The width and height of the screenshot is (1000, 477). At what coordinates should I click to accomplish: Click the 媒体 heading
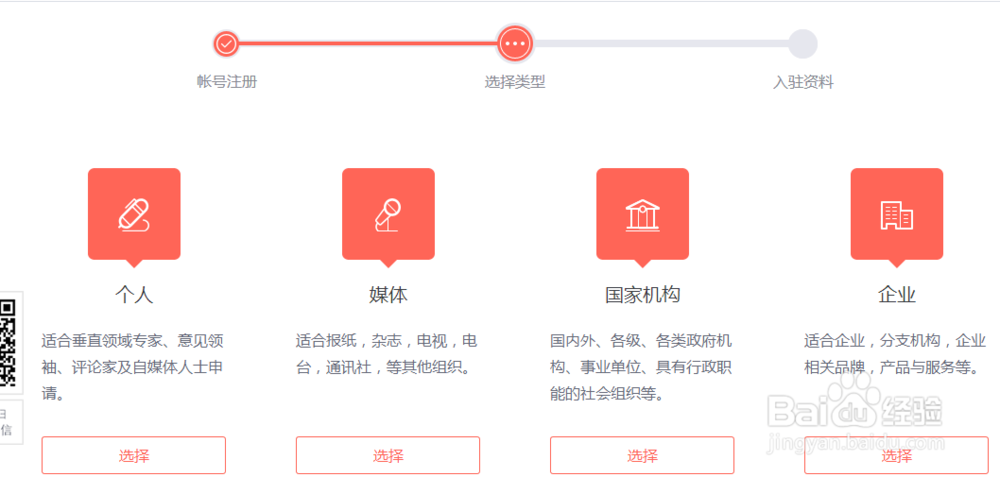point(388,295)
